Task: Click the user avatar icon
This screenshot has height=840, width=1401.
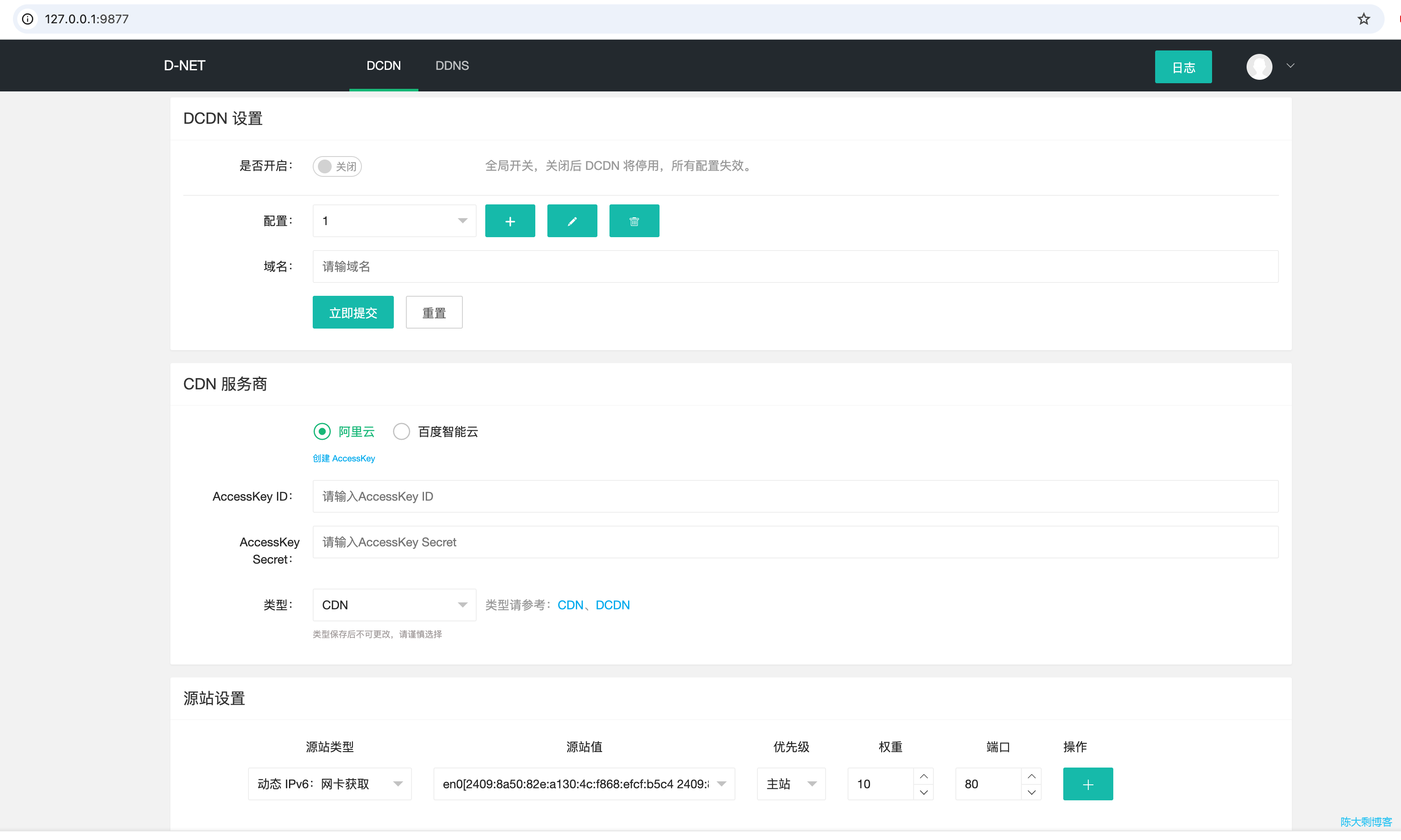Action: 1259,67
